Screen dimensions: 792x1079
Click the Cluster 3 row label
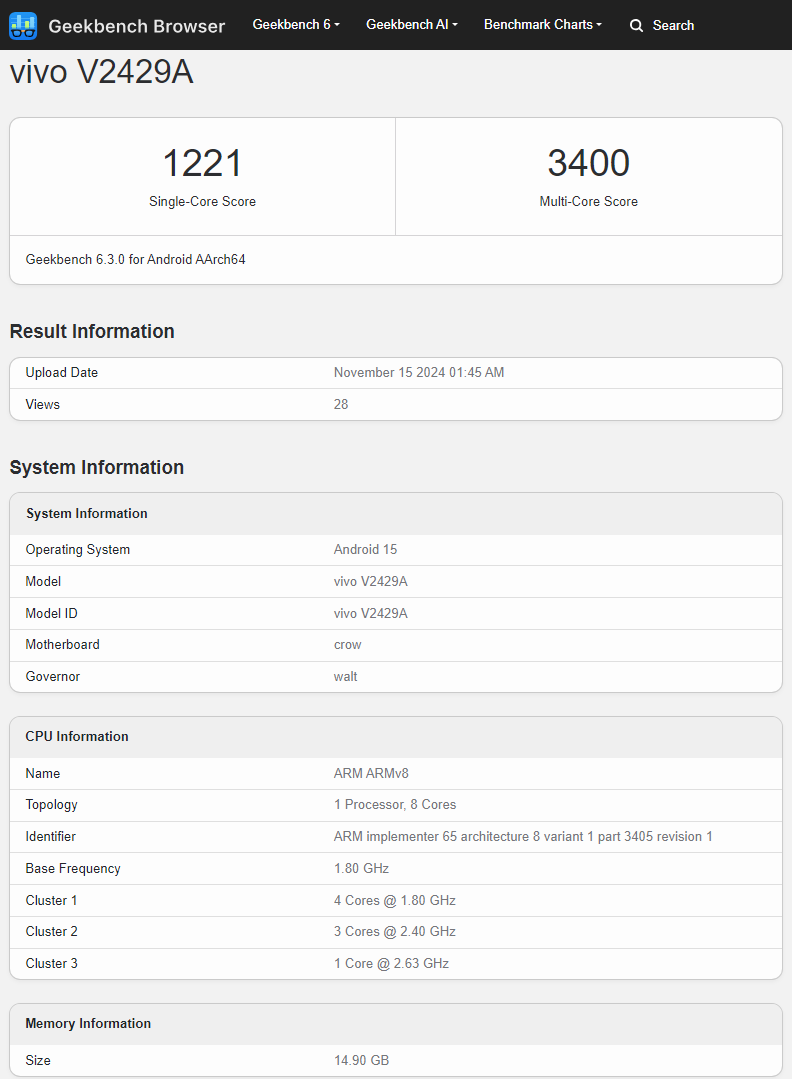click(52, 963)
